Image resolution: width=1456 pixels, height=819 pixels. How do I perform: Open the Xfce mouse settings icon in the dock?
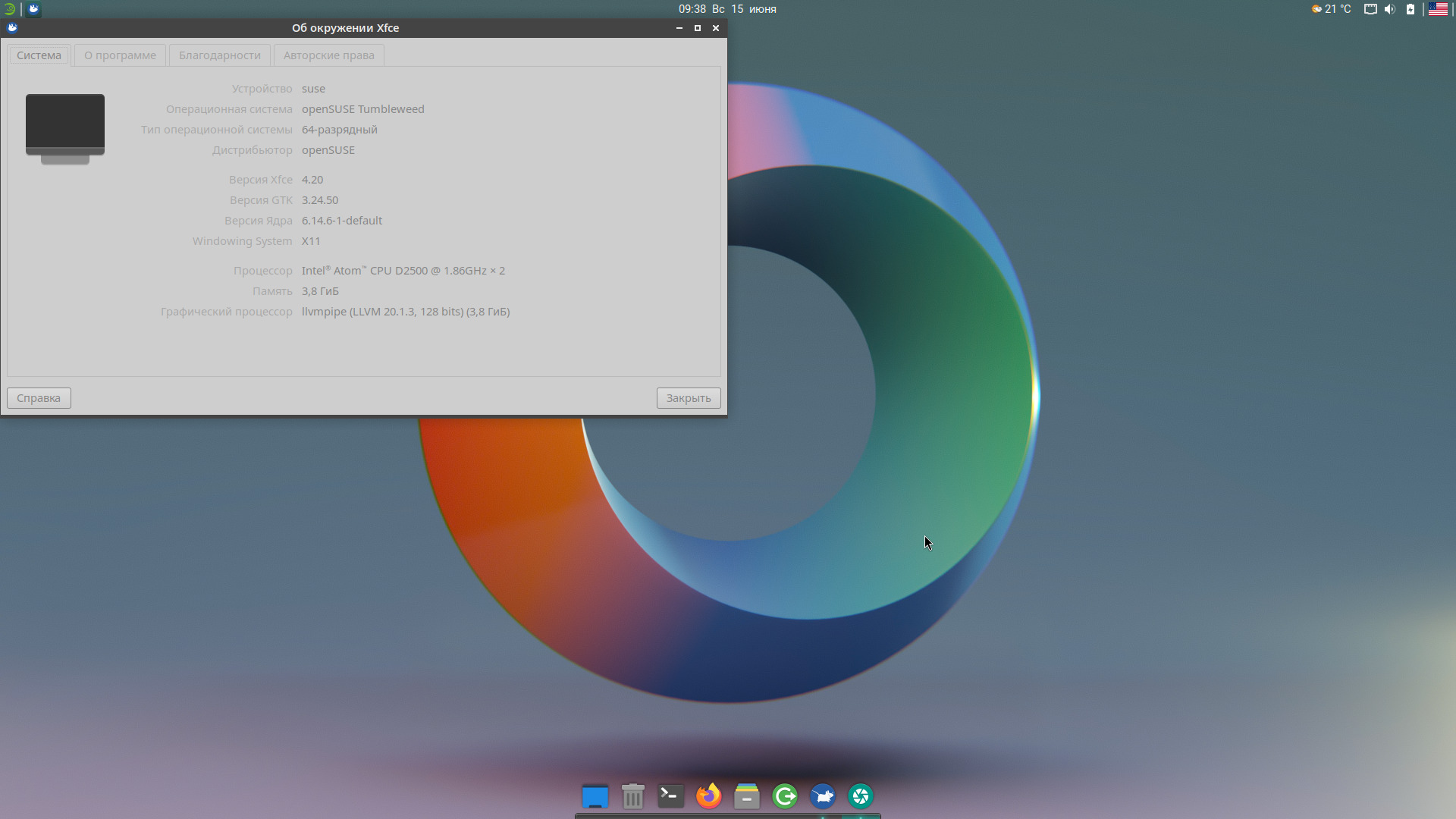pyautogui.click(x=823, y=795)
